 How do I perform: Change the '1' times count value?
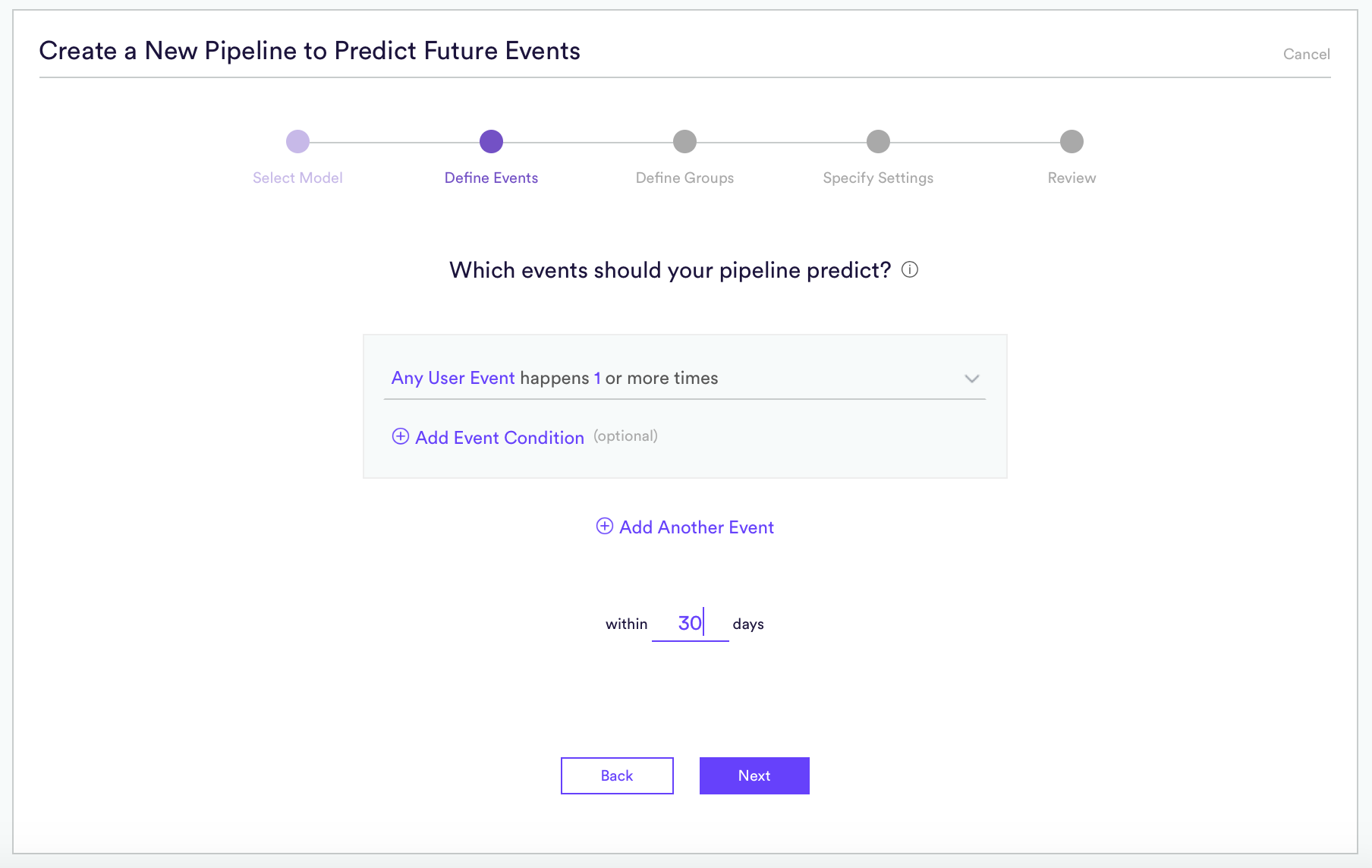click(x=597, y=378)
